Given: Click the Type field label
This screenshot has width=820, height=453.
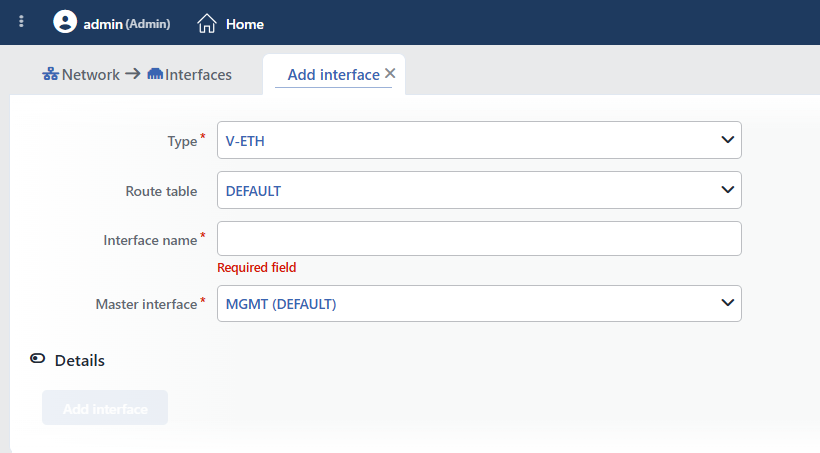Looking at the screenshot, I should [x=182, y=141].
